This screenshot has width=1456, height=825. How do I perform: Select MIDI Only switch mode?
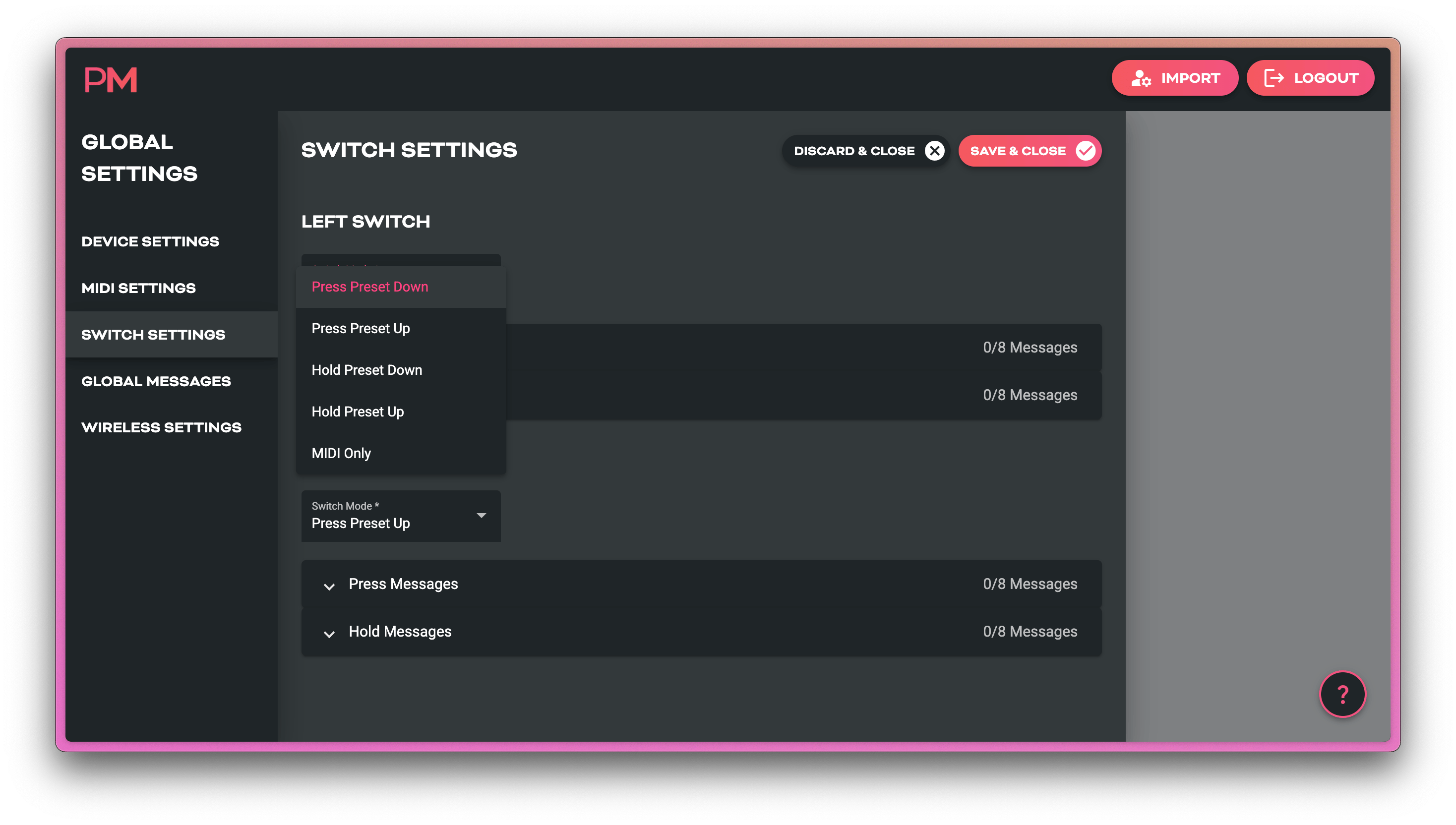pyautogui.click(x=341, y=453)
